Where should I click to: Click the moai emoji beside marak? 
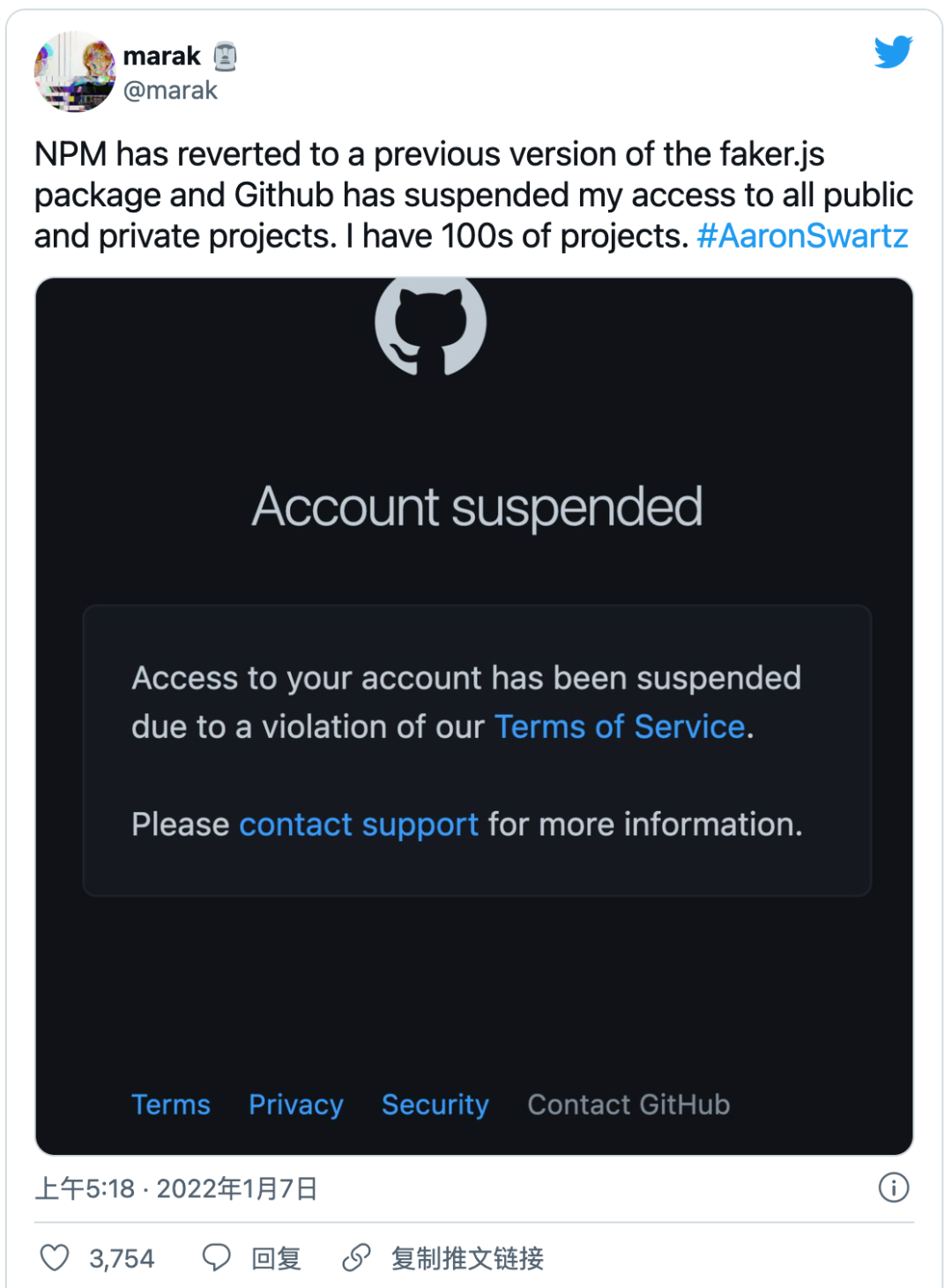click(226, 56)
